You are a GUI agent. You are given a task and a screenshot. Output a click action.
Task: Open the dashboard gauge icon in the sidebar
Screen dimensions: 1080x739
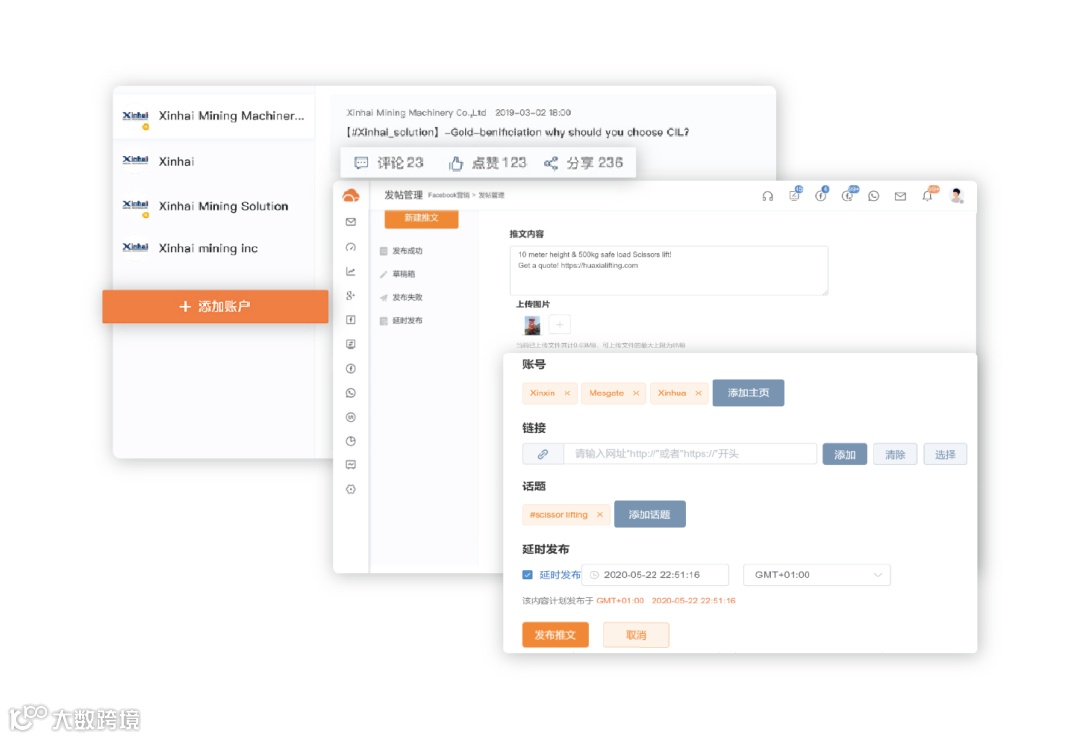tap(351, 247)
